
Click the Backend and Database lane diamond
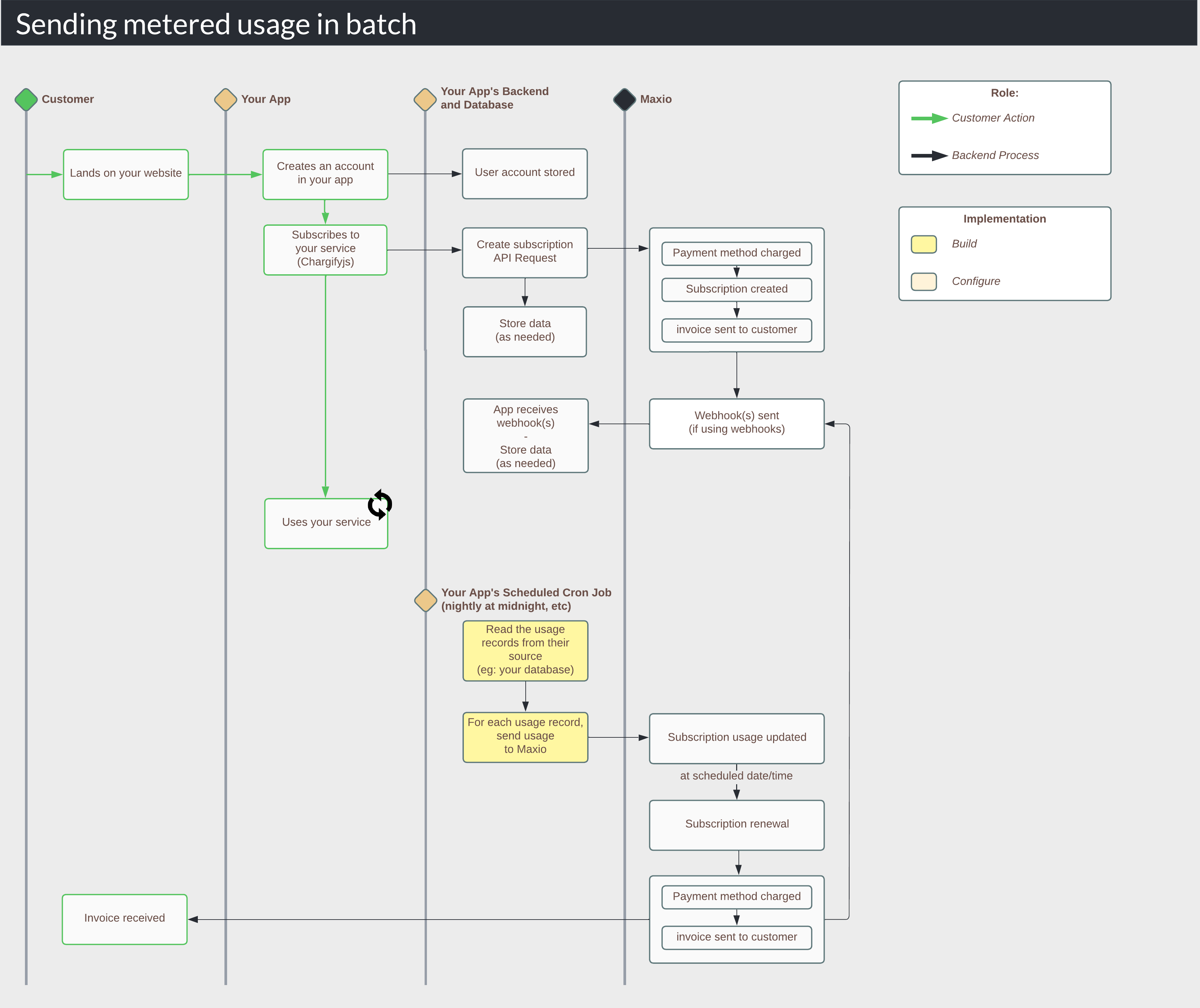425,99
